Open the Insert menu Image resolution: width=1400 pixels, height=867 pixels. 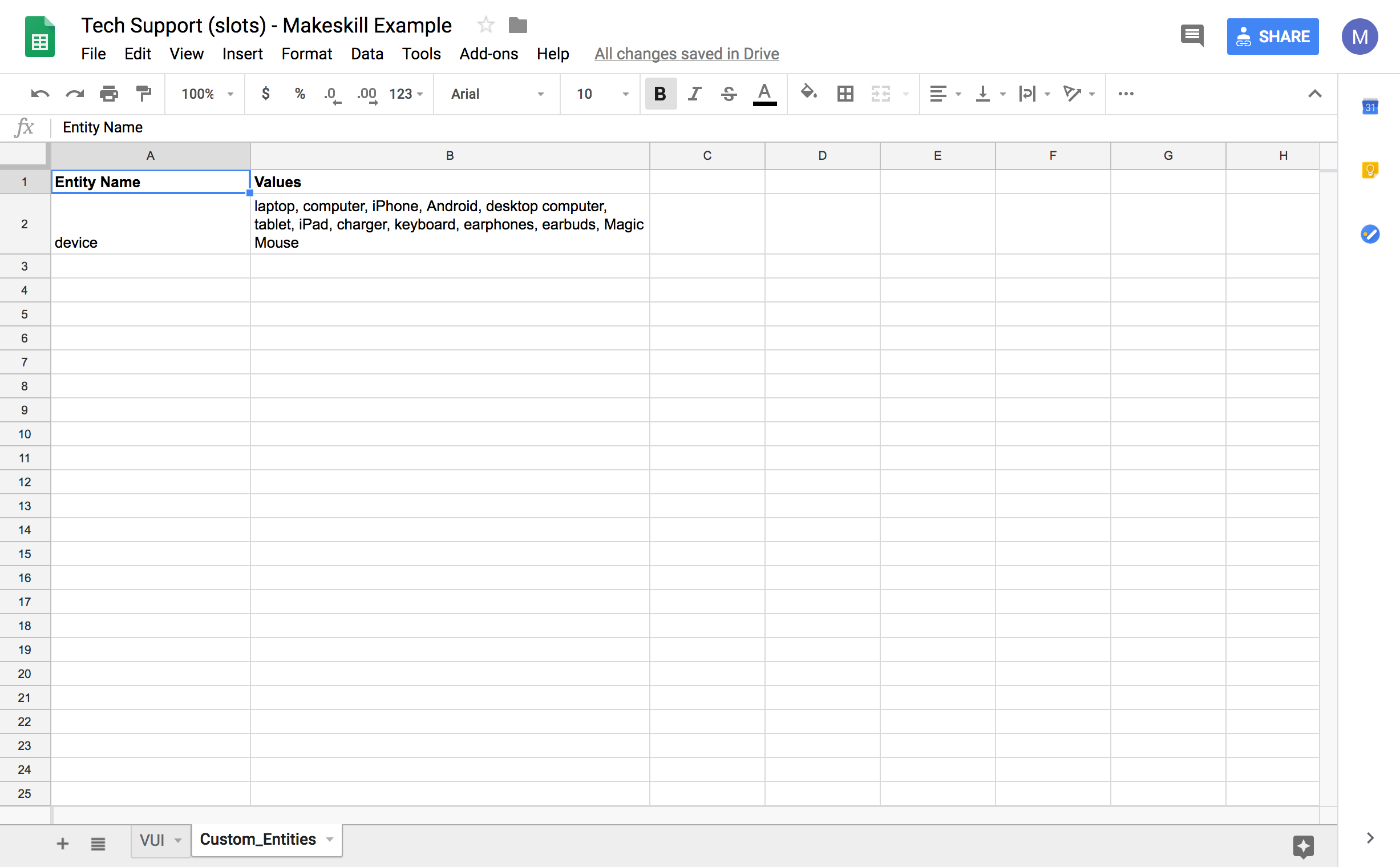tap(242, 54)
